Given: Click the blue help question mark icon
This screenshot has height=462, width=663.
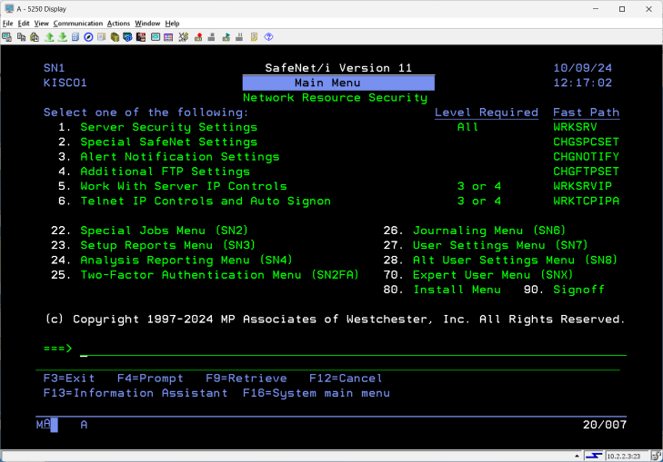Looking at the screenshot, I should coord(268,37).
